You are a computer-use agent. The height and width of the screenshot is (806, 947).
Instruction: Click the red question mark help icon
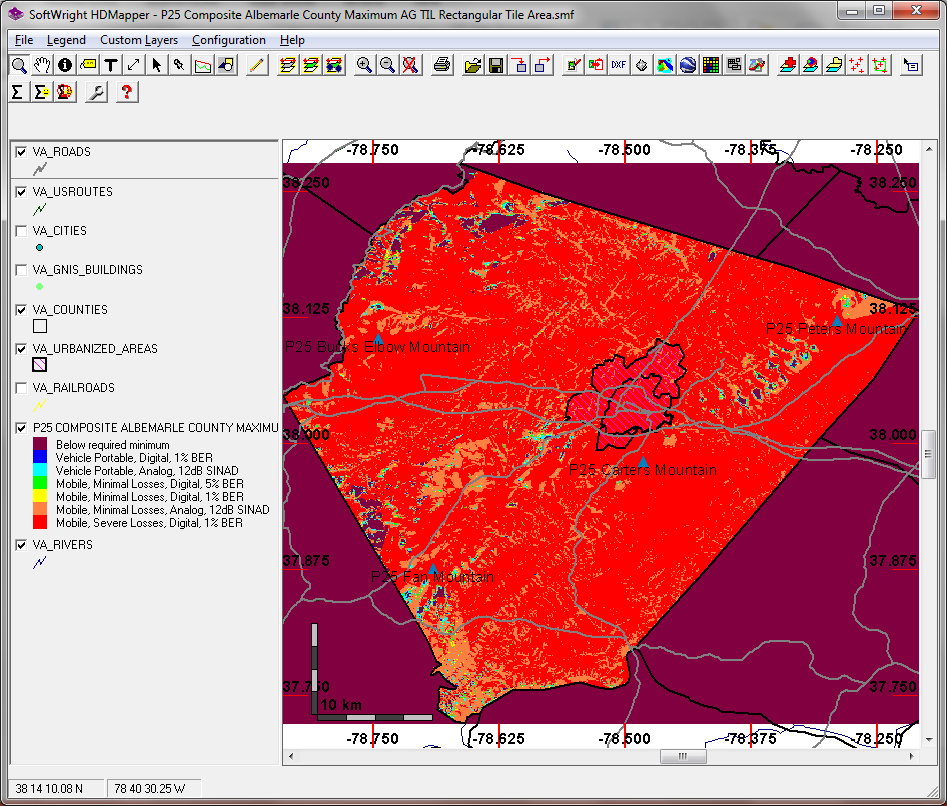(127, 92)
